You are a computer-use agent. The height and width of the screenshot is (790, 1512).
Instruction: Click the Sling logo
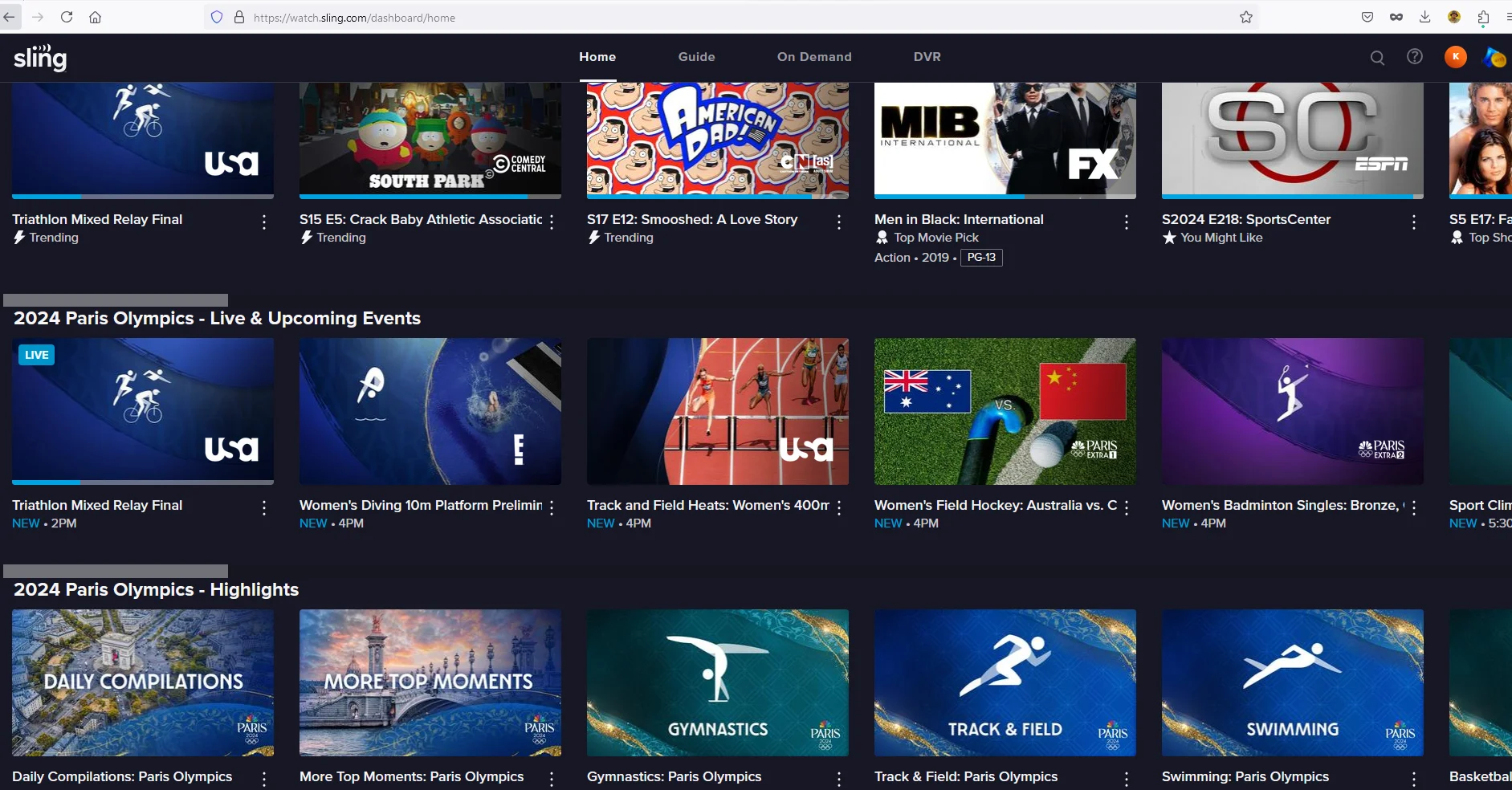pyautogui.click(x=40, y=57)
